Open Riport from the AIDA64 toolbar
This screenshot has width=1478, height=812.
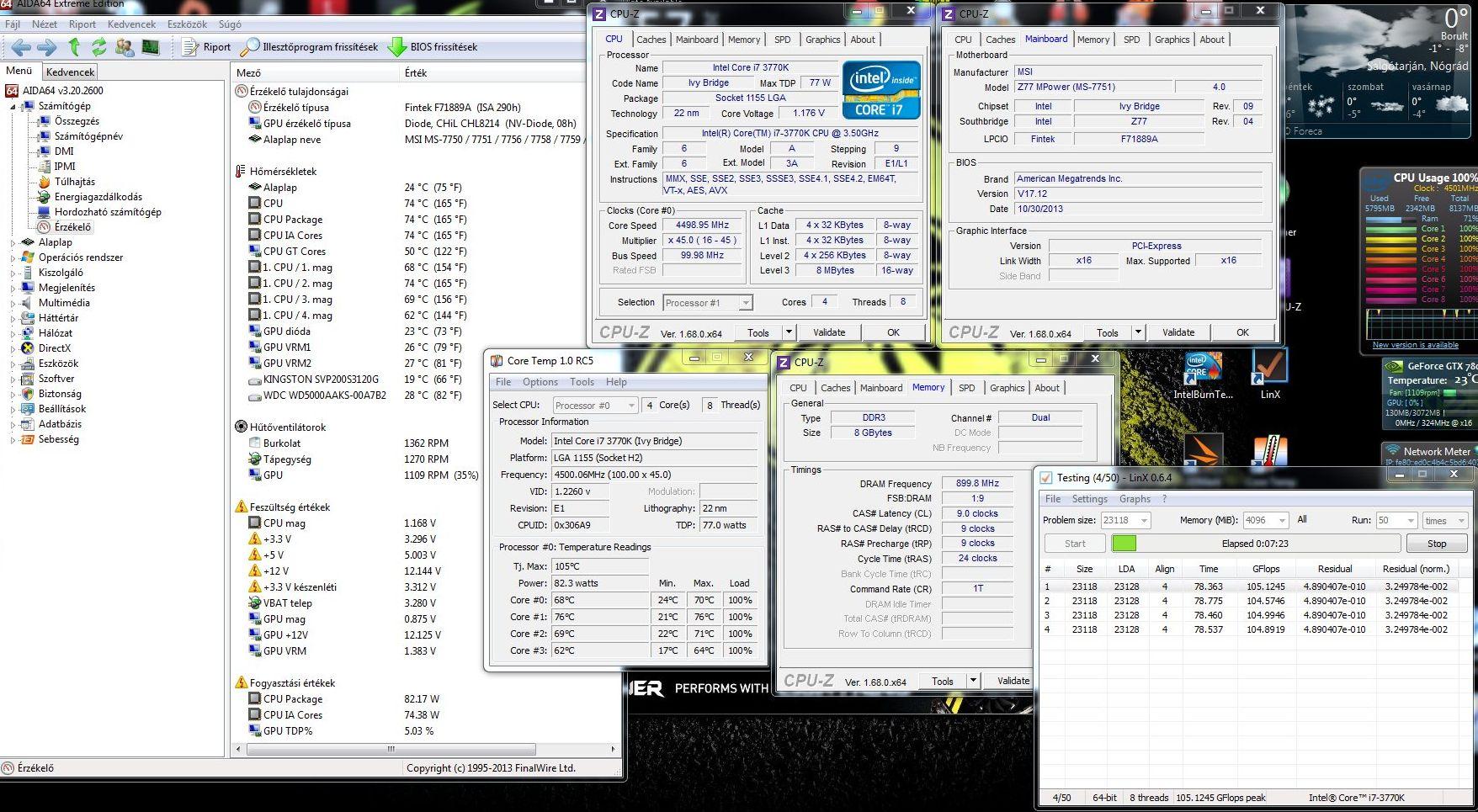[207, 47]
